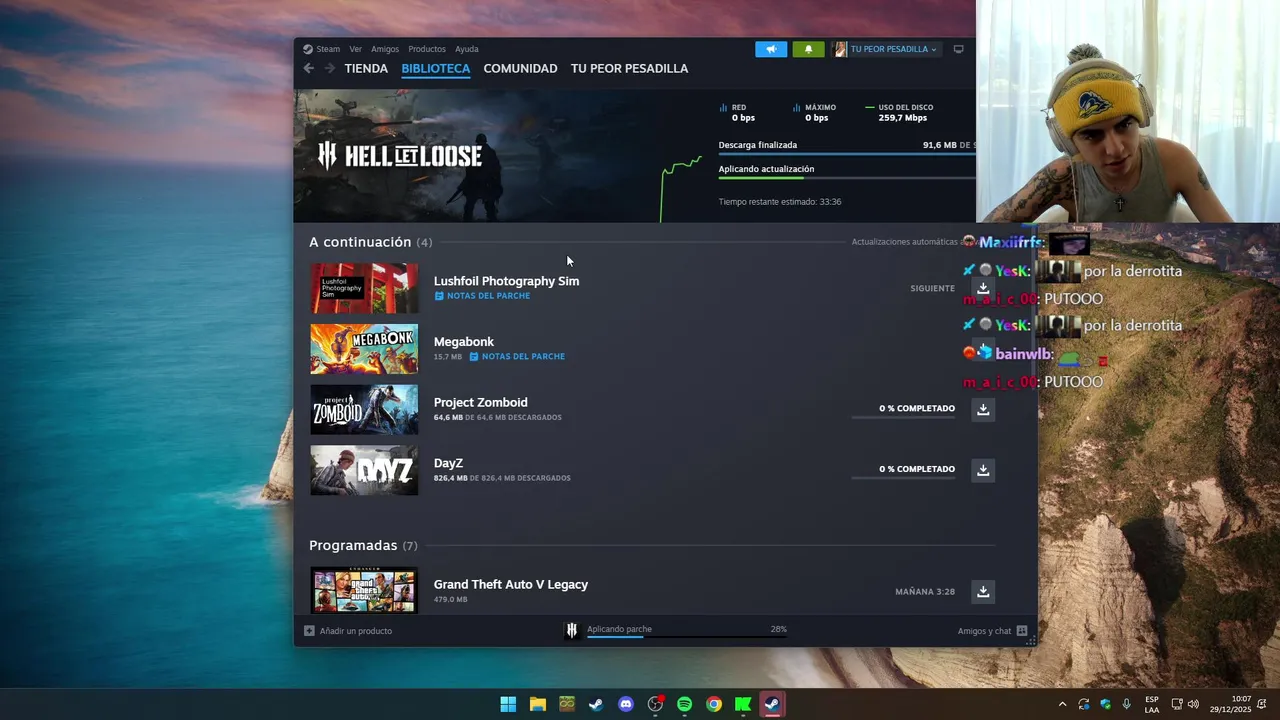Viewport: 1280px width, 720px height.
Task: Switch to the BIBLIOTECA tab
Action: (x=435, y=69)
